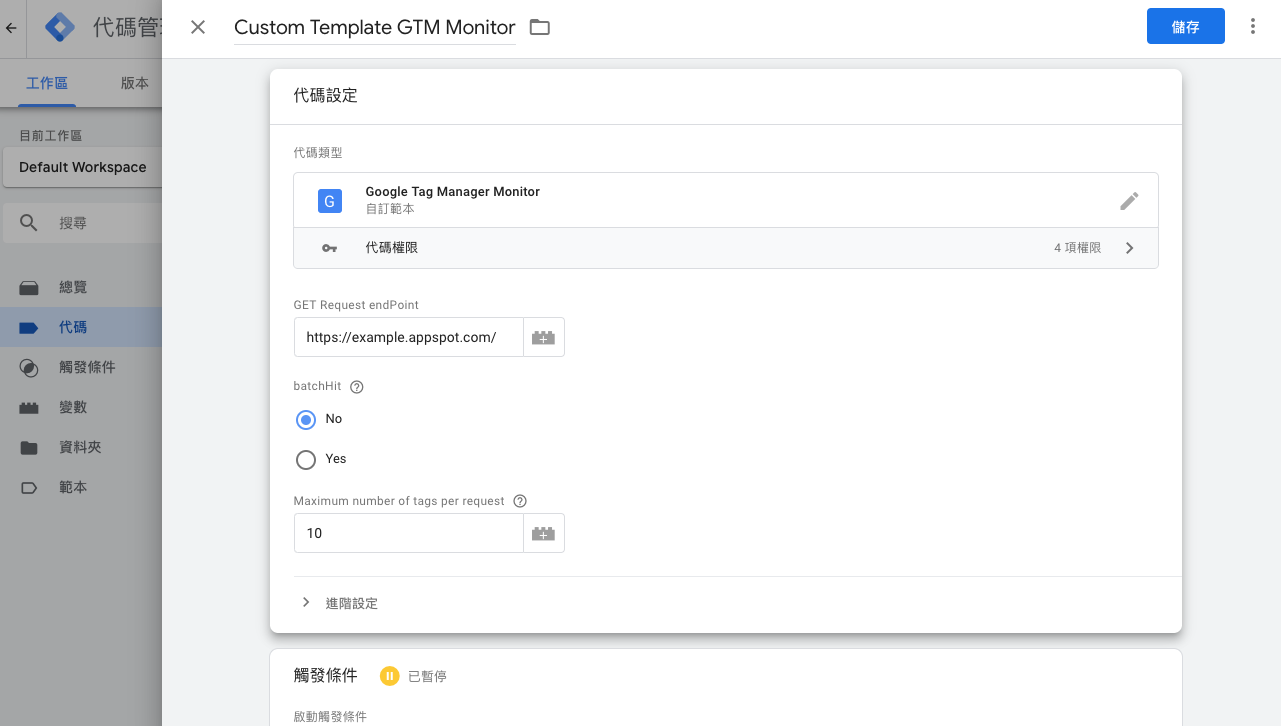This screenshot has height=726, width=1281.
Task: Click the help icon for maximum tags per request
Action: [x=519, y=500]
